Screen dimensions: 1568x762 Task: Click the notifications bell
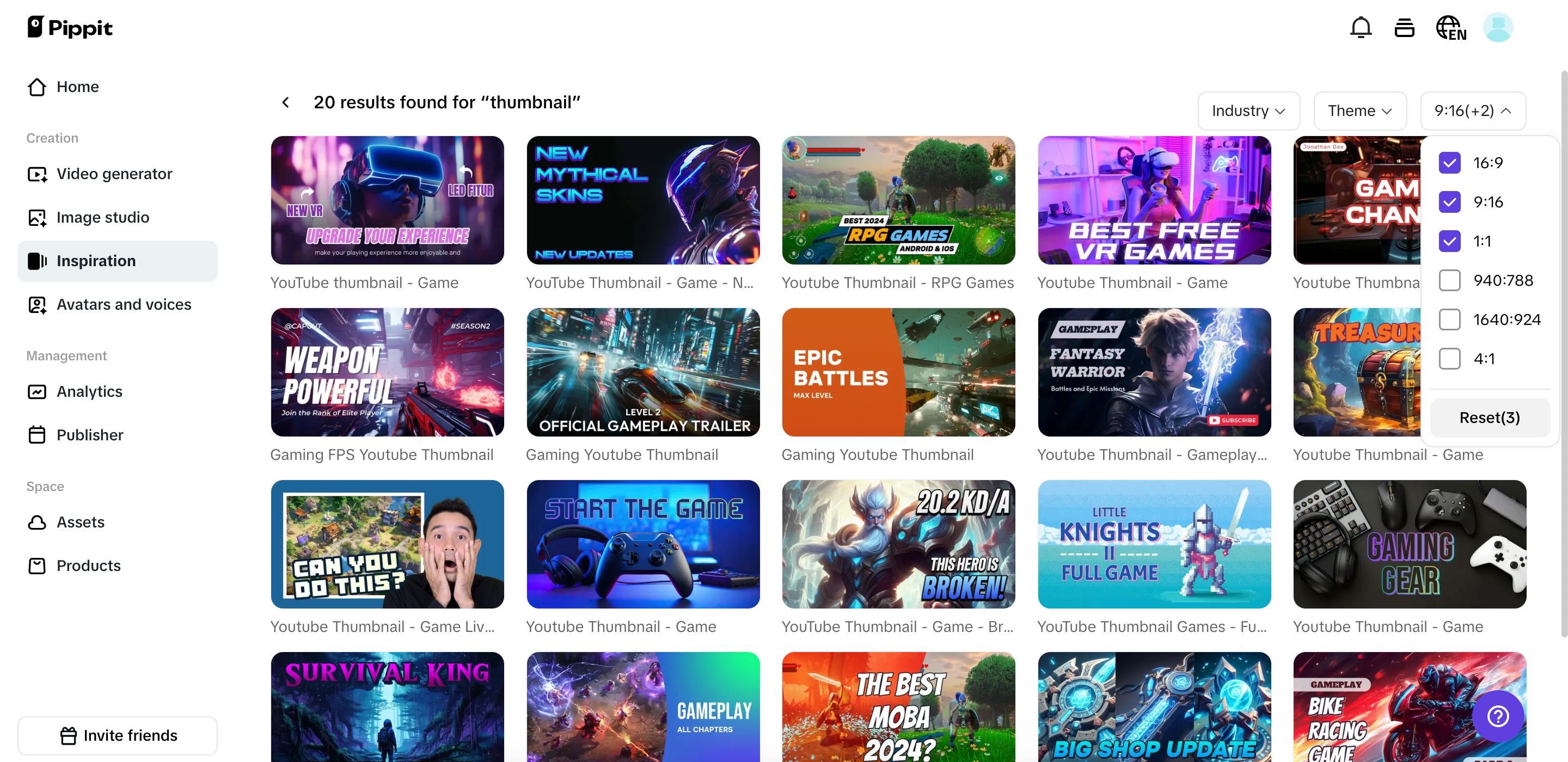[x=1361, y=27]
